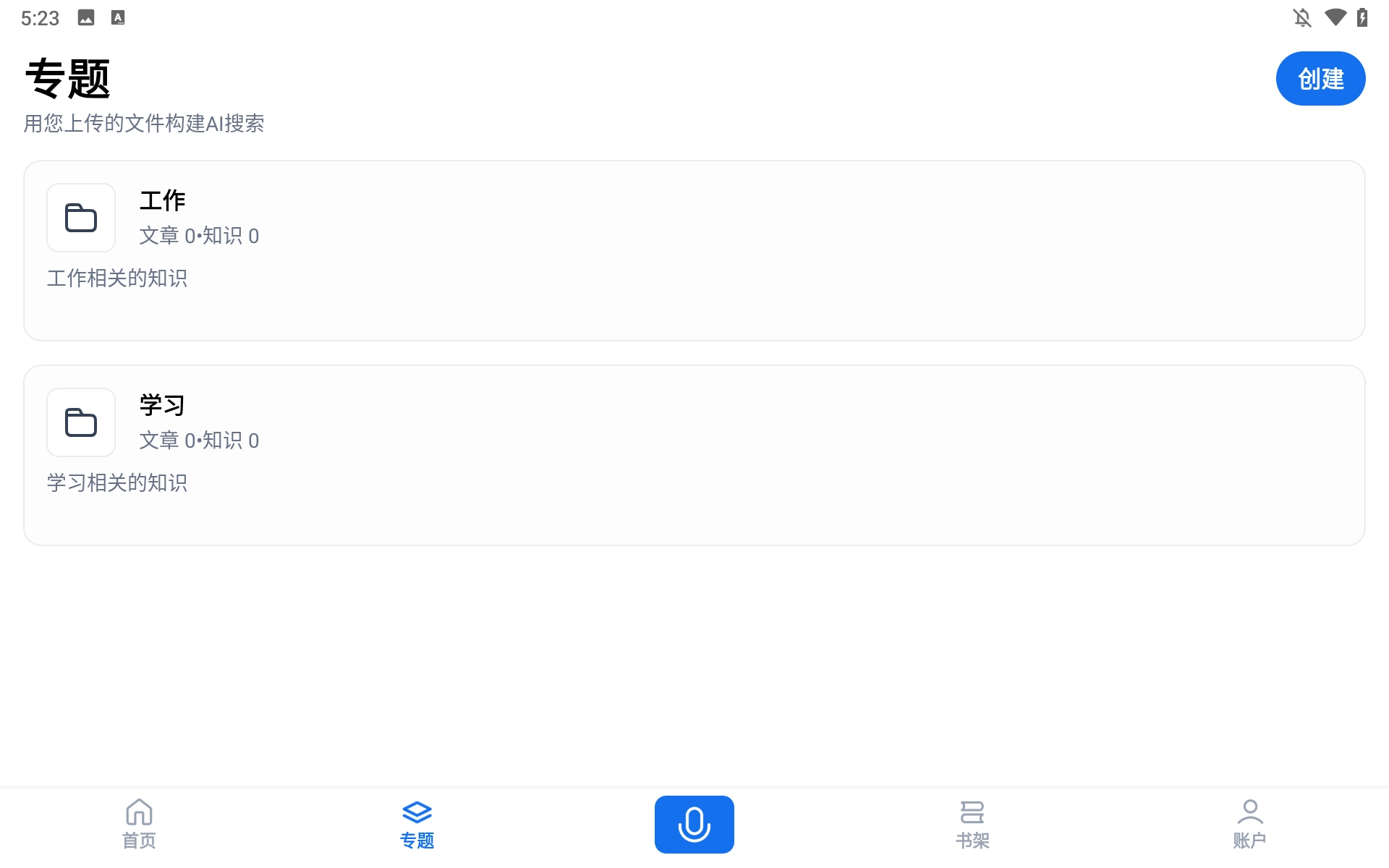Tap the blue microphone button
This screenshot has width=1389, height=868.
(694, 825)
